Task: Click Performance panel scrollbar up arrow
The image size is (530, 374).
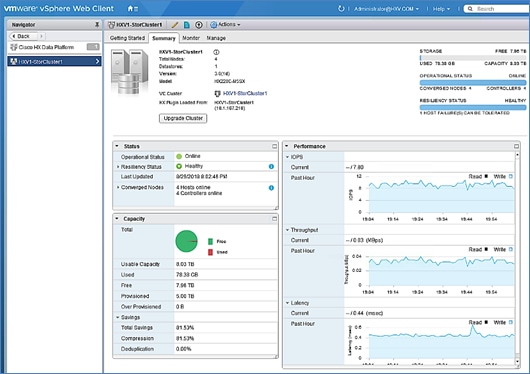Action: 517,155
